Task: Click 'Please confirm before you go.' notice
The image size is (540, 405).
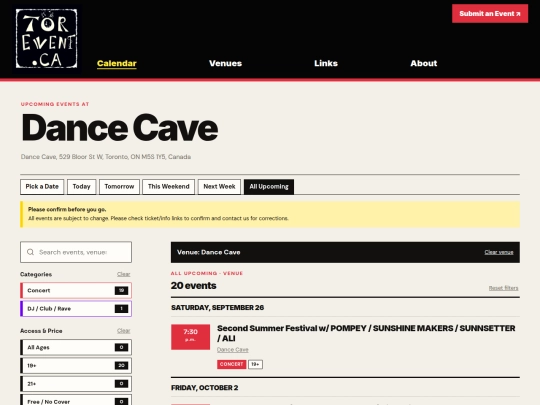Action: coord(67,209)
